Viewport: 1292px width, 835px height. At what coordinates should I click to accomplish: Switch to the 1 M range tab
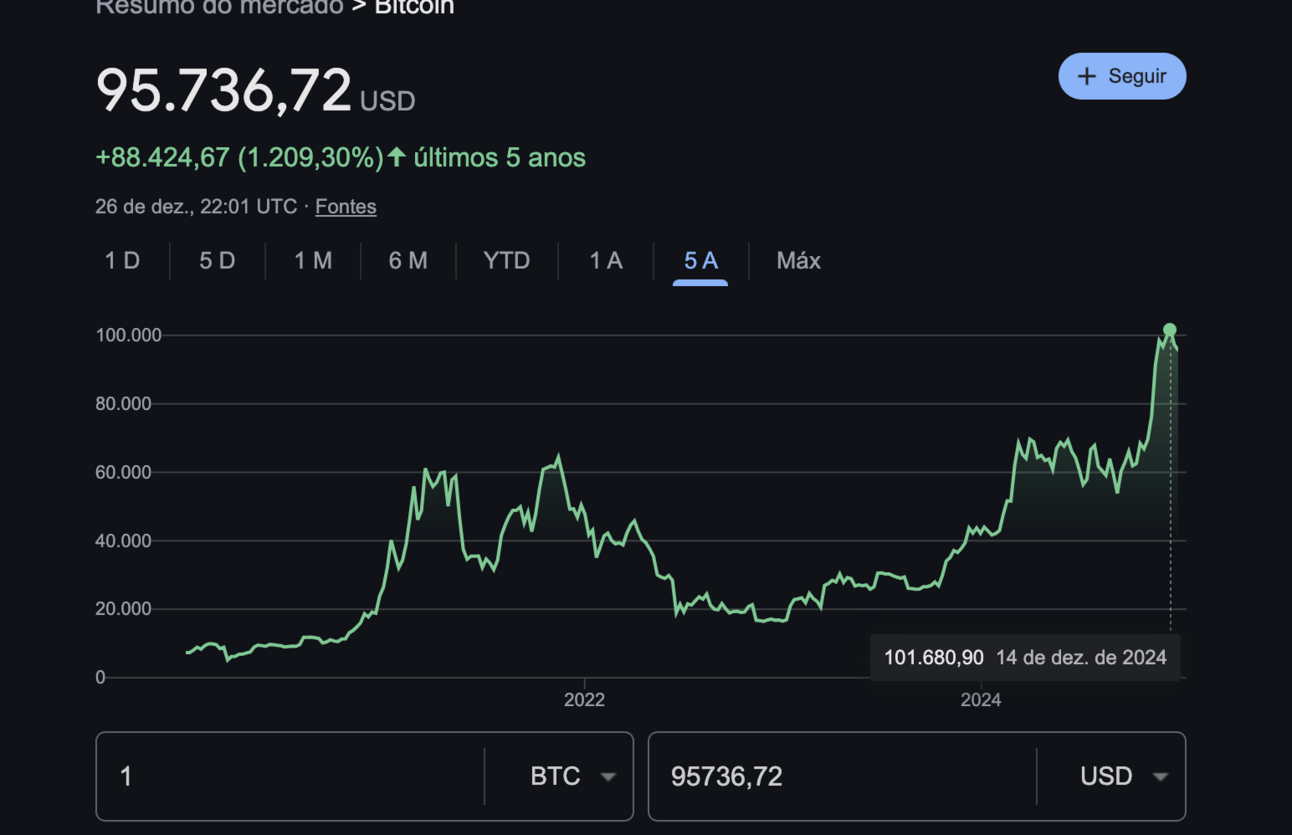[313, 261]
